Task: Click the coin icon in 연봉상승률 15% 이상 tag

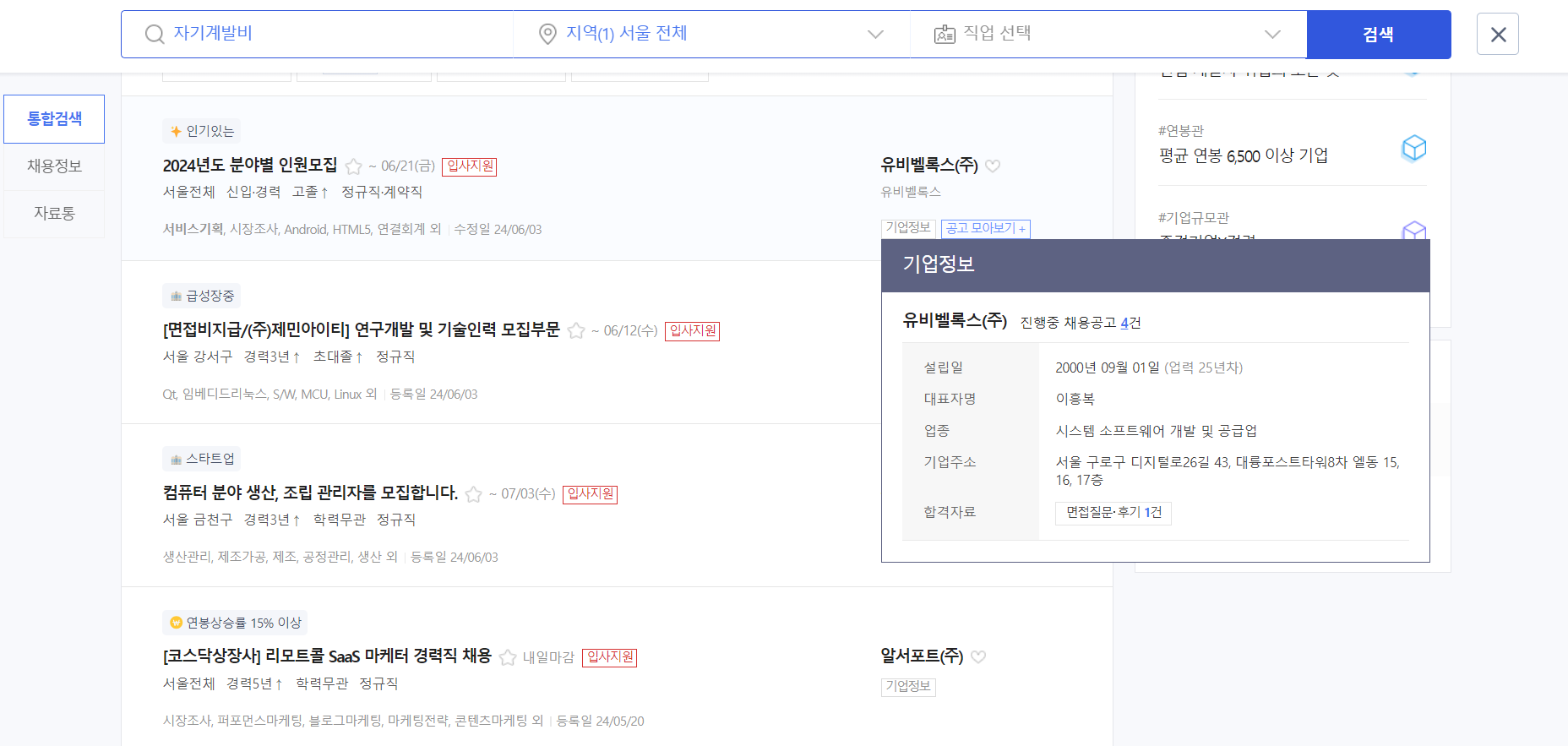Action: pyautogui.click(x=176, y=623)
